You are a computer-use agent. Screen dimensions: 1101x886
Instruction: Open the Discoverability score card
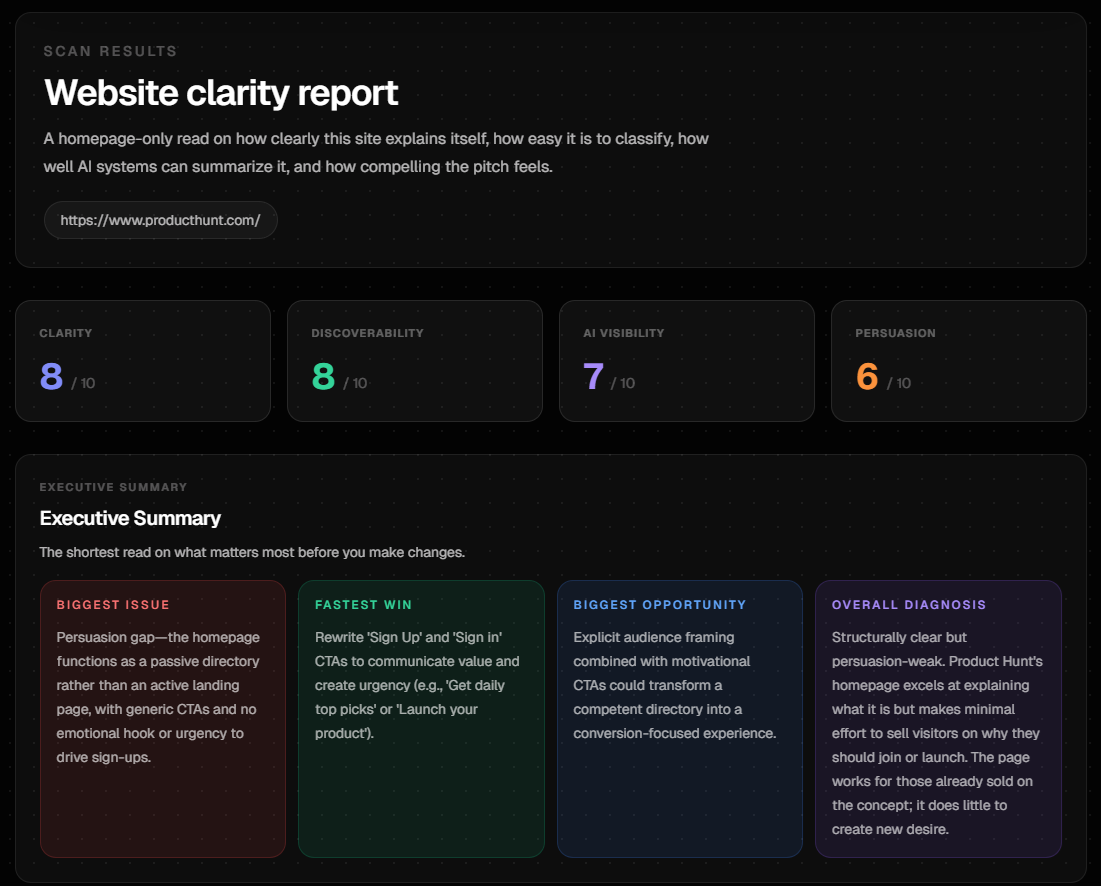pyautogui.click(x=415, y=361)
